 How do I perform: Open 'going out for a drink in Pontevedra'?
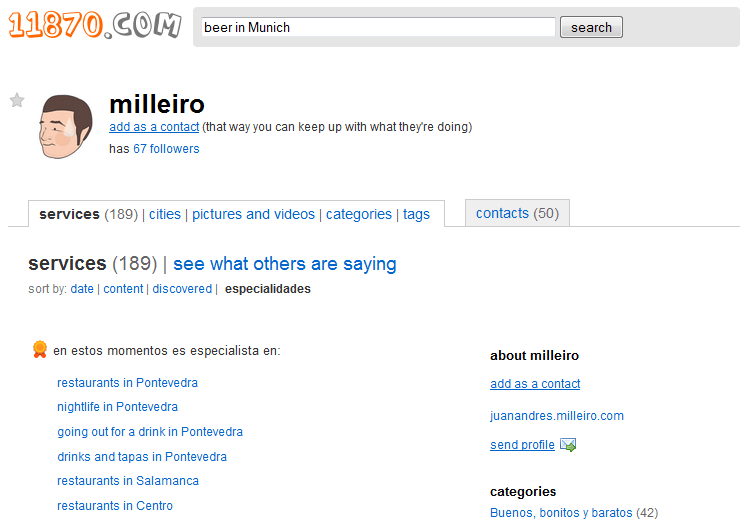(x=150, y=432)
